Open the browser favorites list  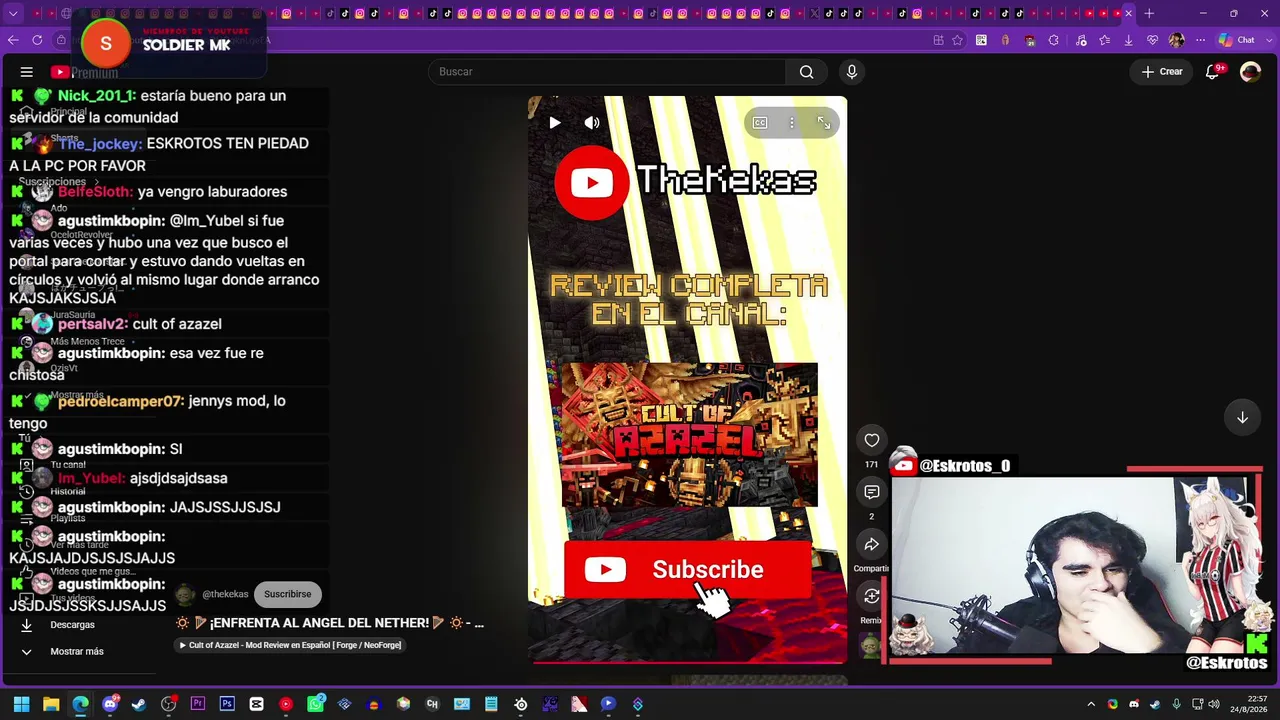tap(1105, 40)
